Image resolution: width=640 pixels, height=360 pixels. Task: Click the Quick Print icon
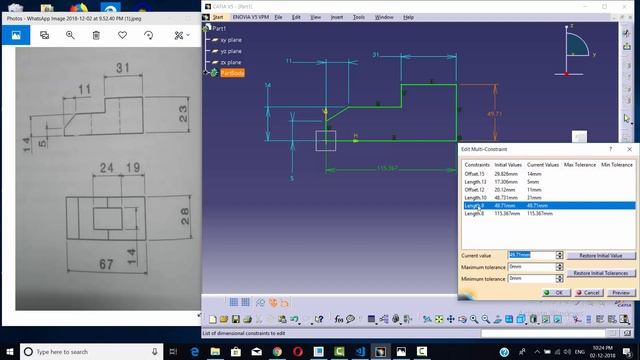(247, 319)
